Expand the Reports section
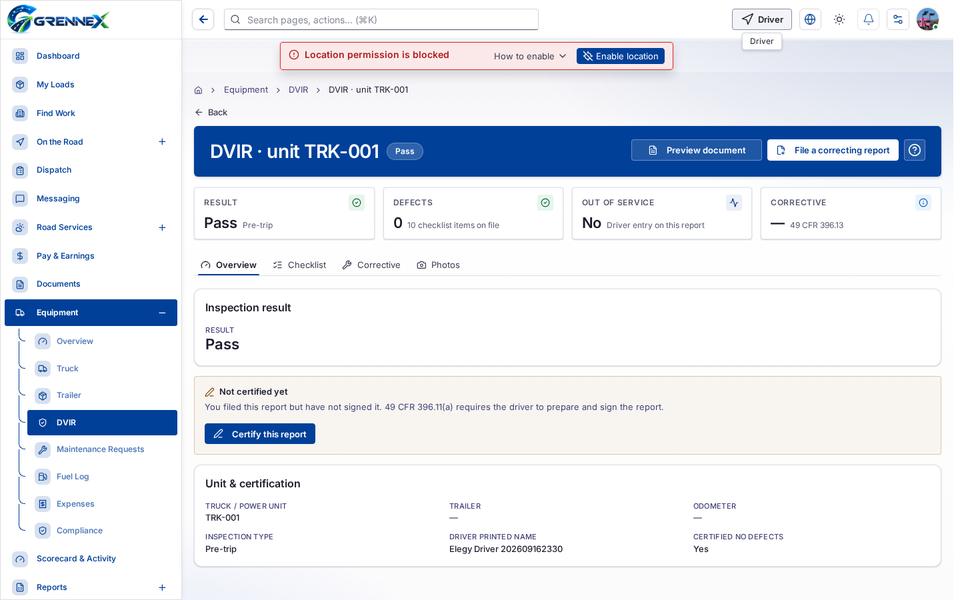960x600 pixels. click(x=162, y=587)
